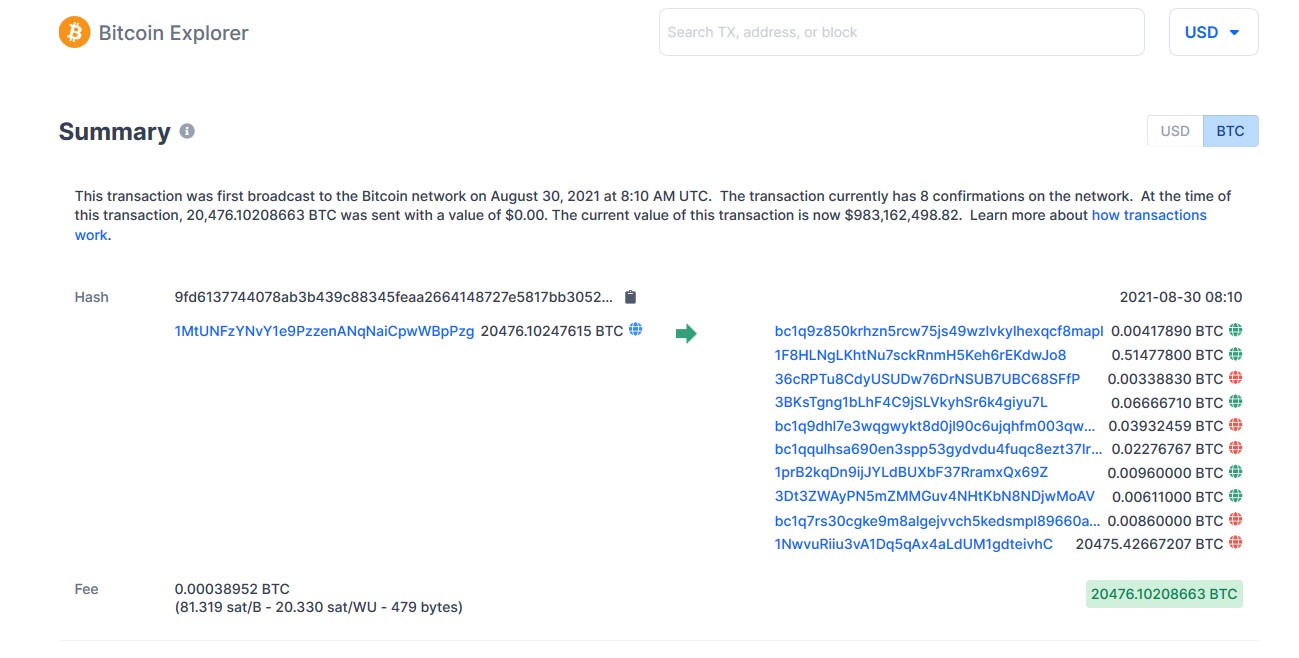
Task: Click green globe icon next to 0.00417890 BTC
Action: (x=1235, y=330)
